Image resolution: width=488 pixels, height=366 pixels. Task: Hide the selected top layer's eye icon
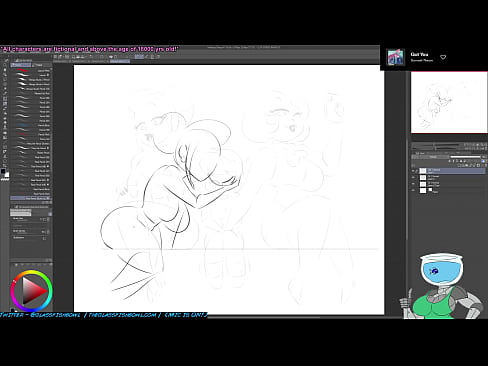[413, 171]
